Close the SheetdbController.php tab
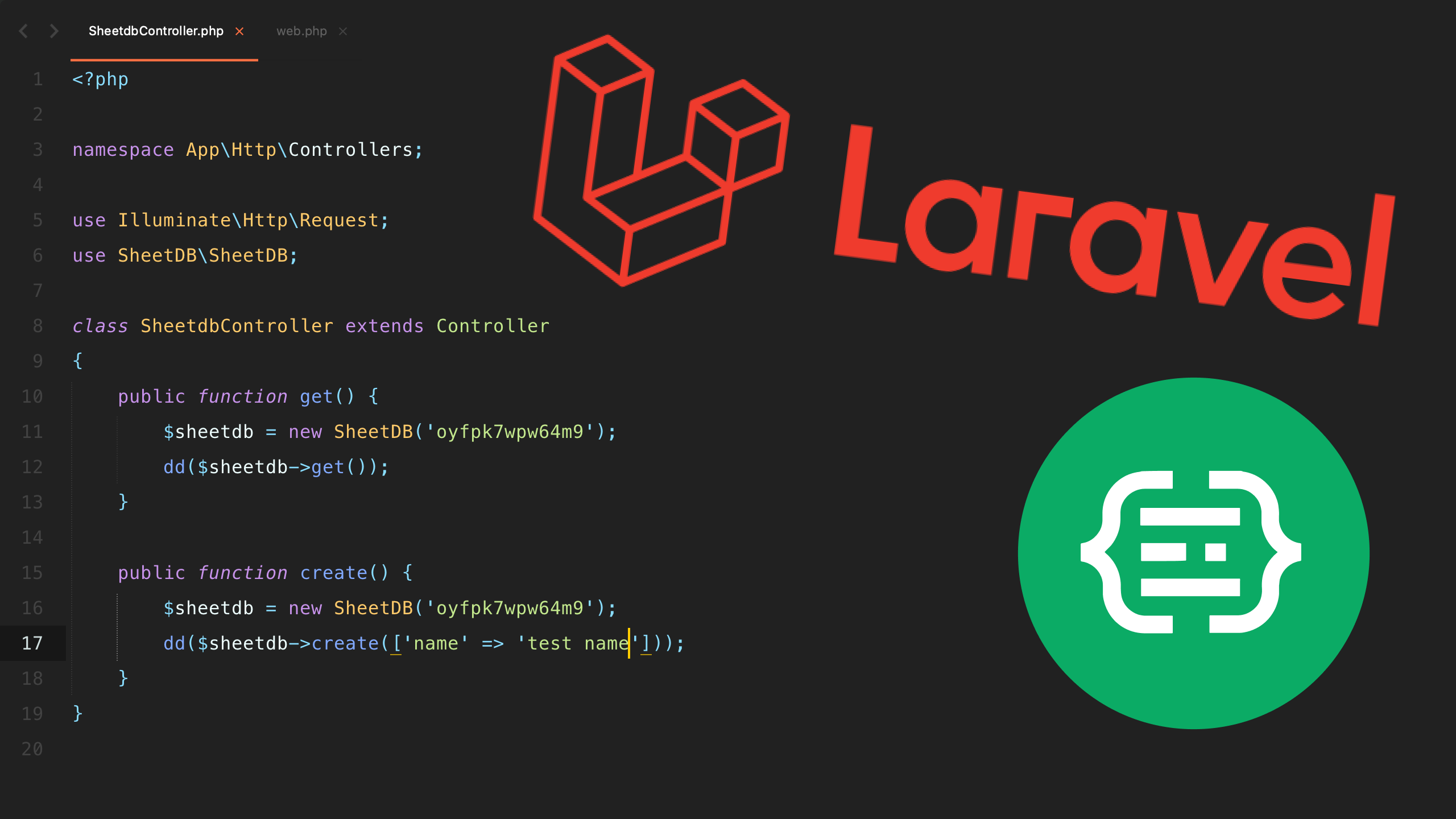The height and width of the screenshot is (819, 1456). coord(239,31)
